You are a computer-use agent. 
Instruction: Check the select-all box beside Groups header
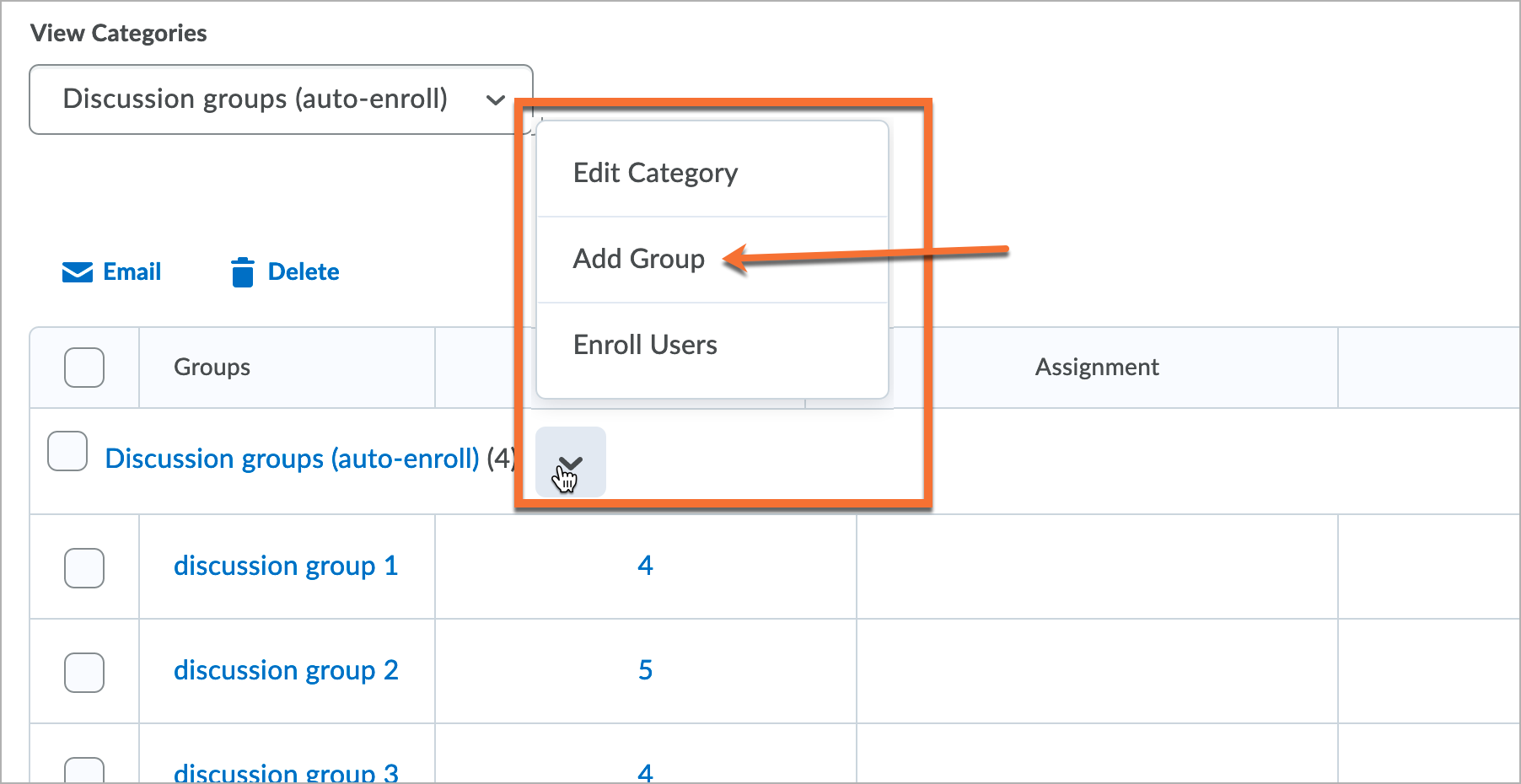pos(84,368)
